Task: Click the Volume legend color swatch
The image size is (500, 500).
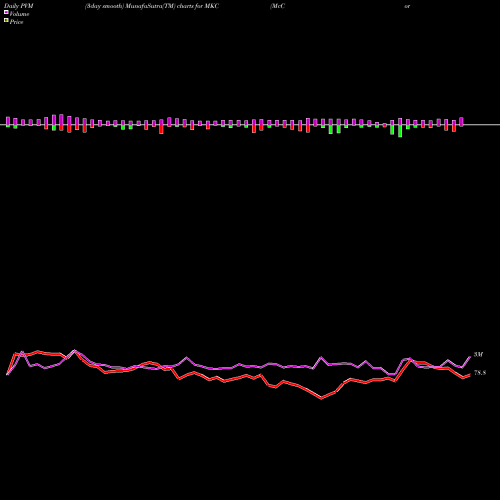Action: pos(6,13)
